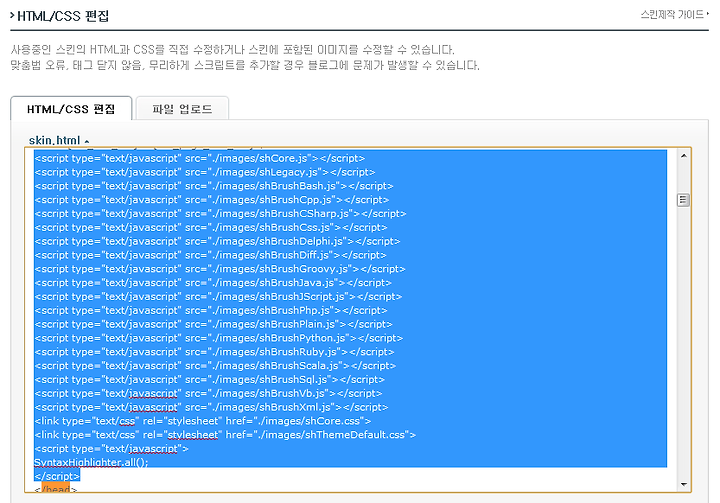Click the shBrushDiff.js script line
Image resolution: width=720 pixels, height=503 pixels.
(x=210, y=255)
